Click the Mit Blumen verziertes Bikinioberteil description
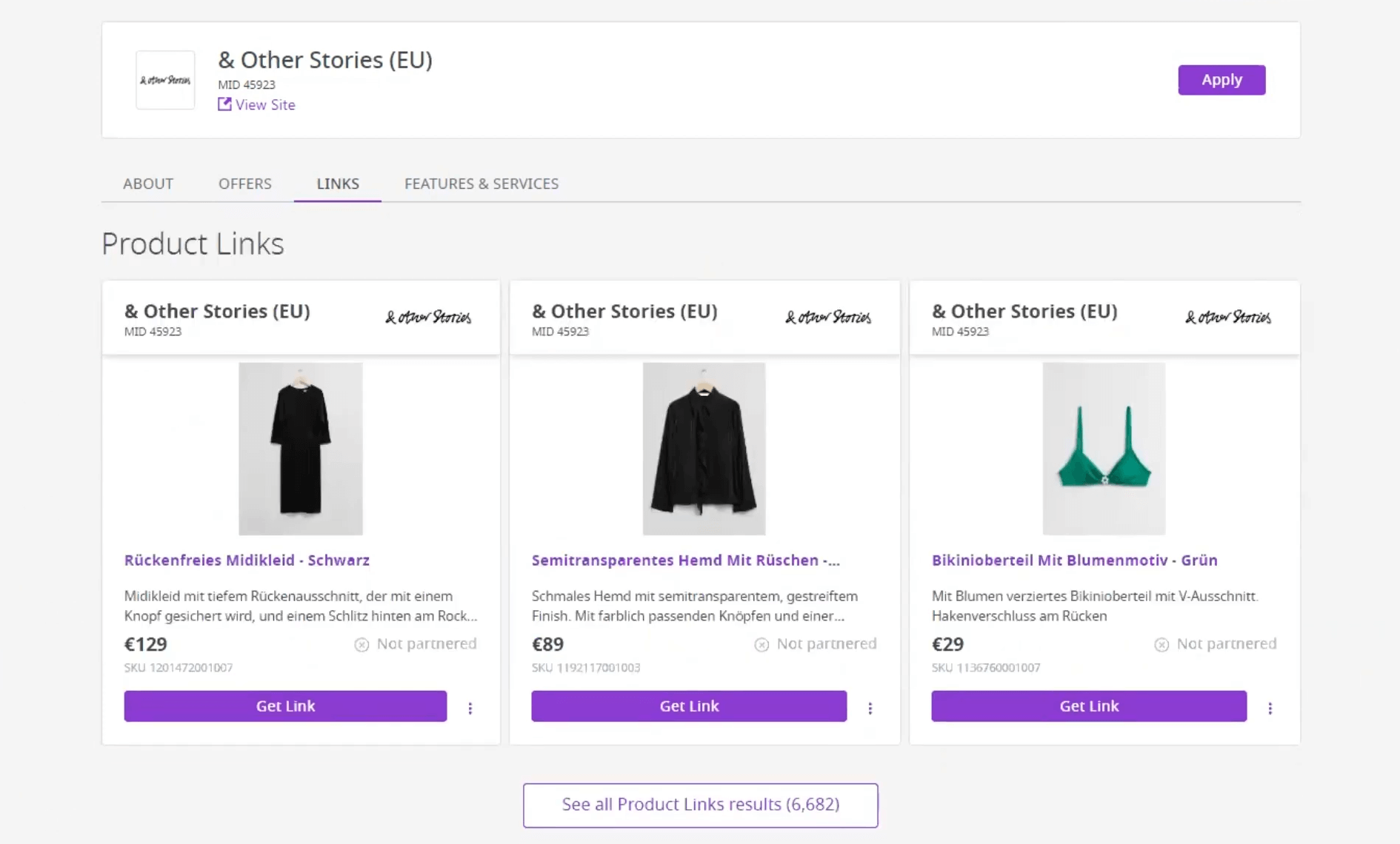Screen dimensions: 1400x844 1095,606
